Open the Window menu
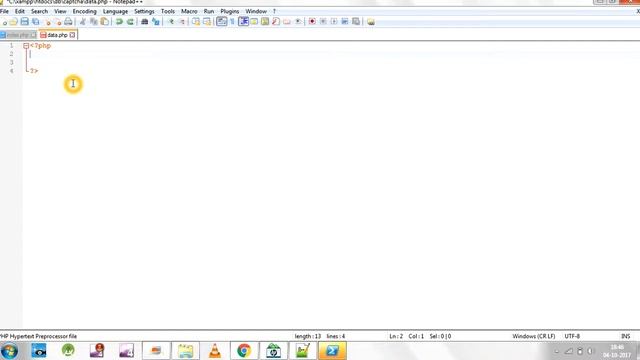This screenshot has height=360, width=640. click(x=256, y=11)
